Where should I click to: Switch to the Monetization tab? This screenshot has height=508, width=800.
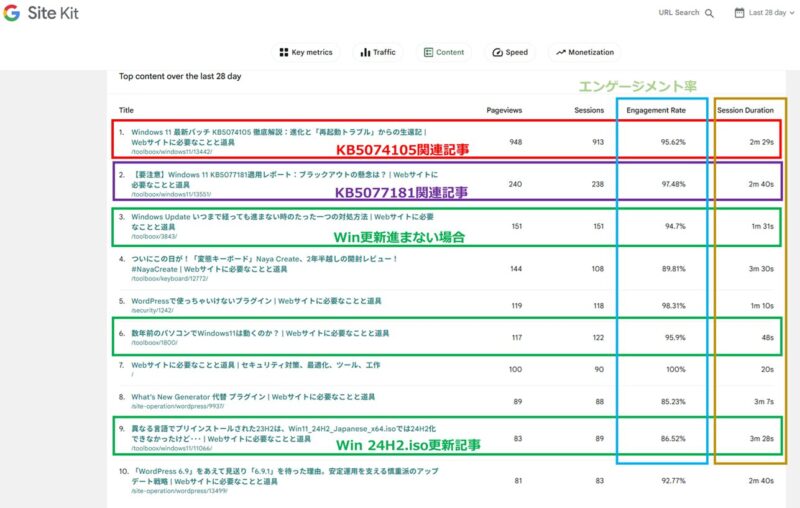tap(585, 52)
